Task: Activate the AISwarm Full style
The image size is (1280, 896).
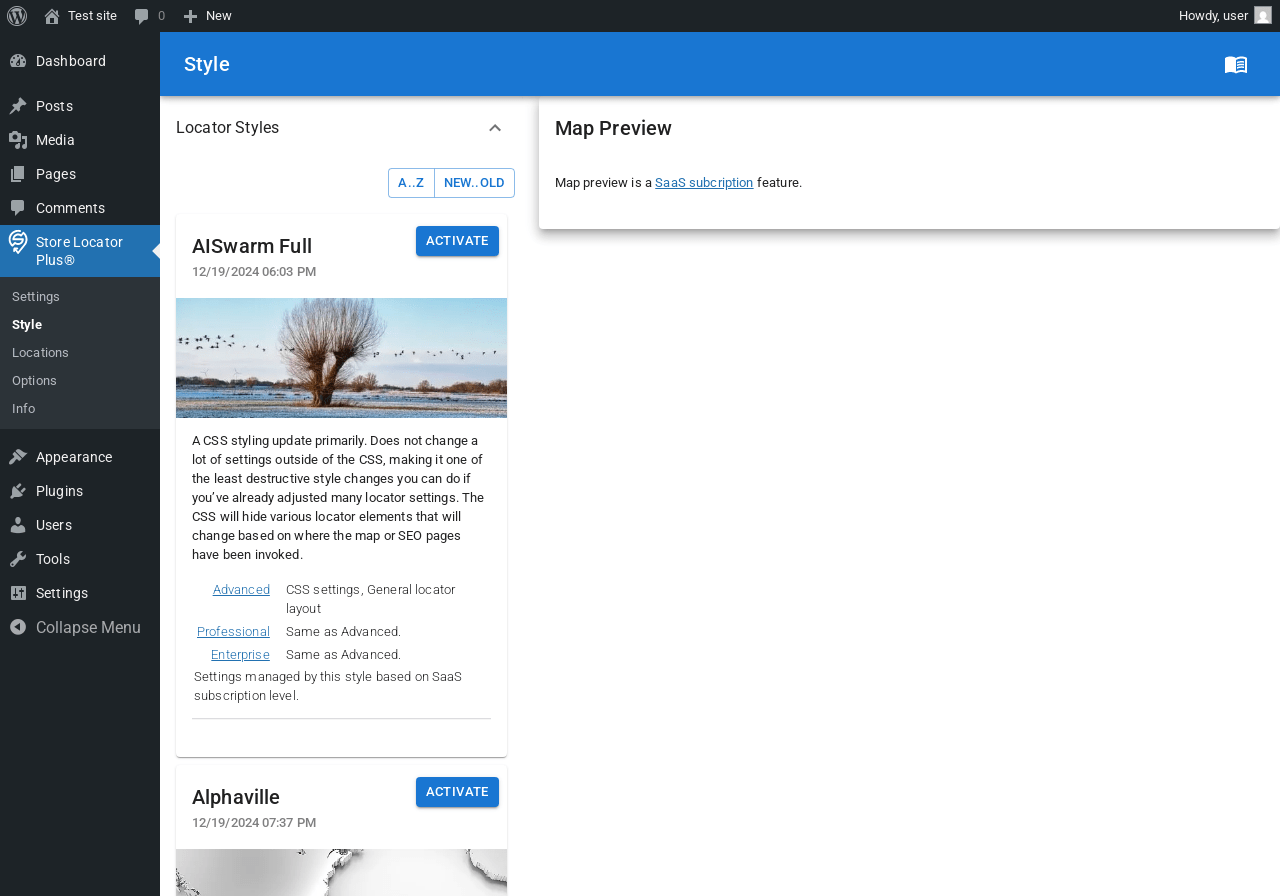Action: [457, 241]
